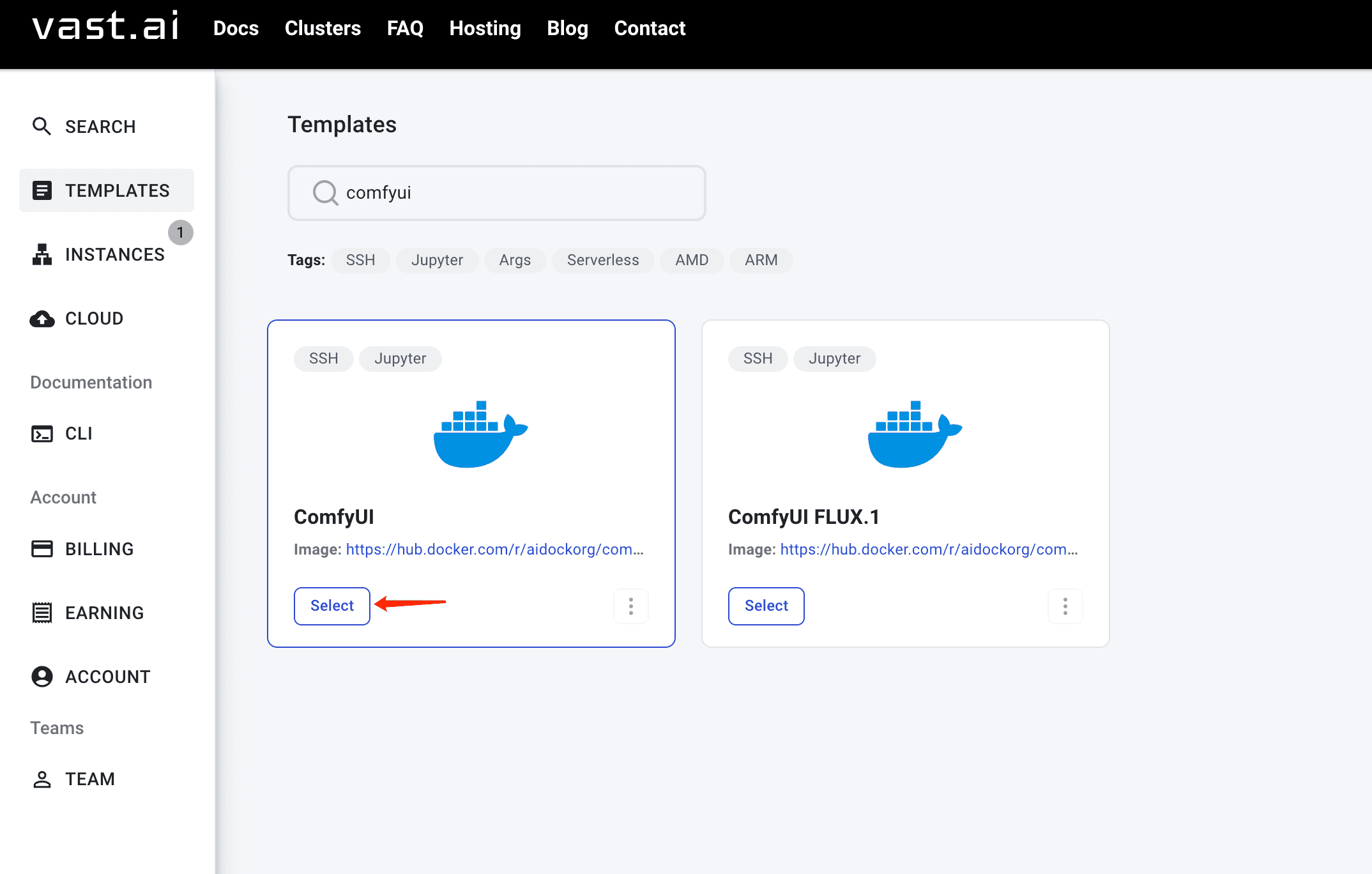Click the magnifier icon in search box
This screenshot has width=1372, height=874.
325,192
